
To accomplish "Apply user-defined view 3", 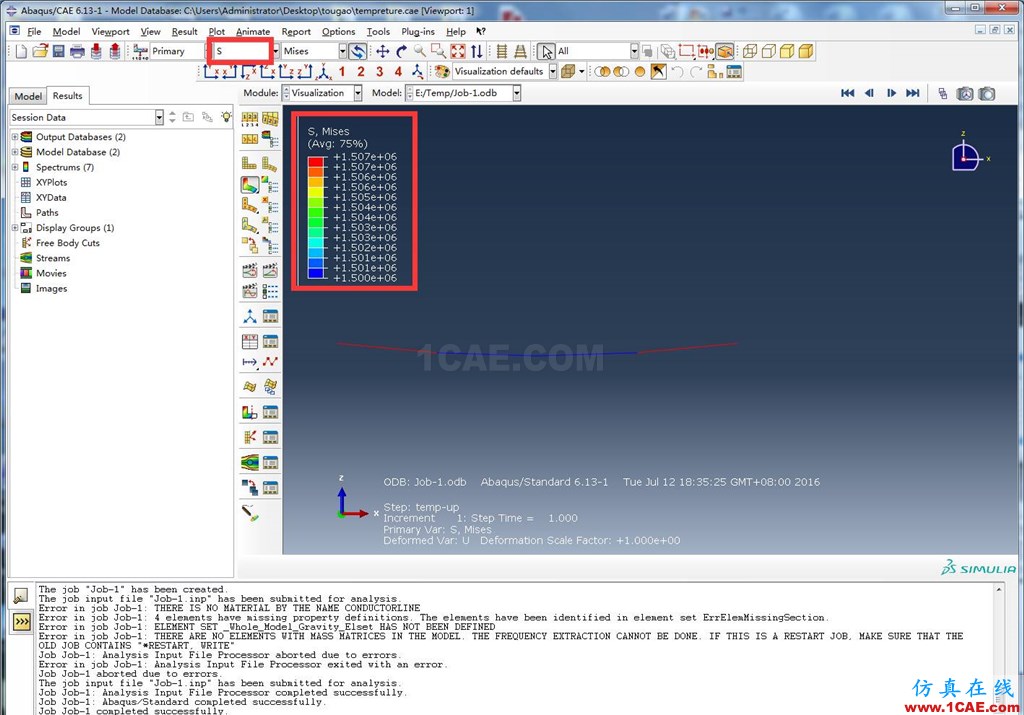I will pos(379,72).
